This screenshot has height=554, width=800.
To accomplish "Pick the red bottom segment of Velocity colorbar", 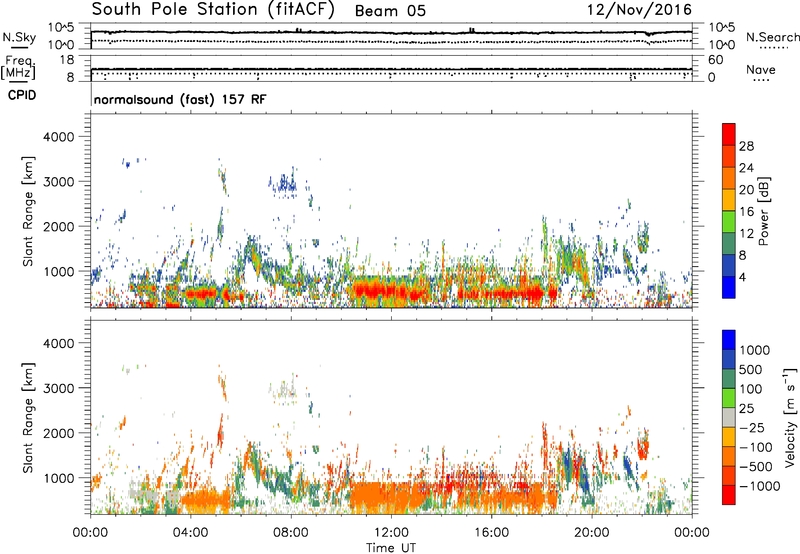I will click(729, 495).
